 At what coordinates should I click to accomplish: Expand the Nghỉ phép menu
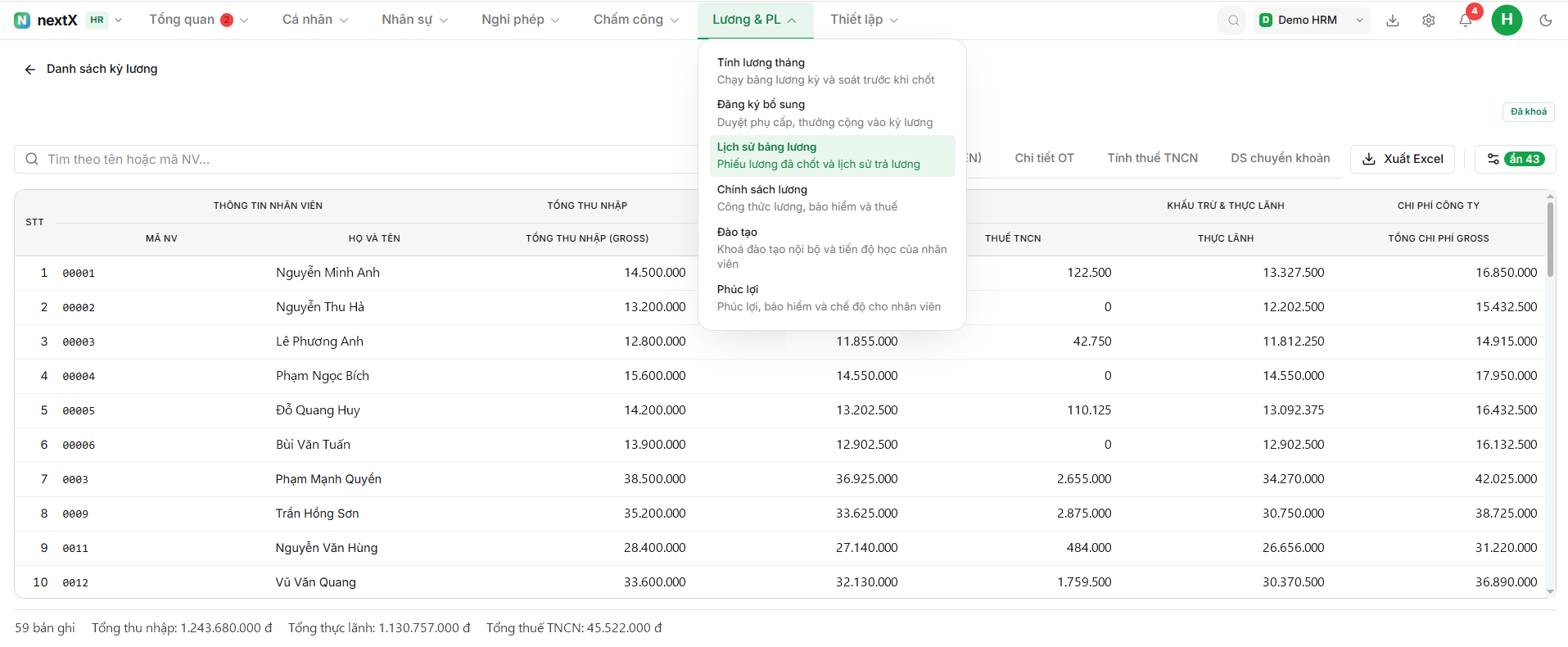pos(521,20)
